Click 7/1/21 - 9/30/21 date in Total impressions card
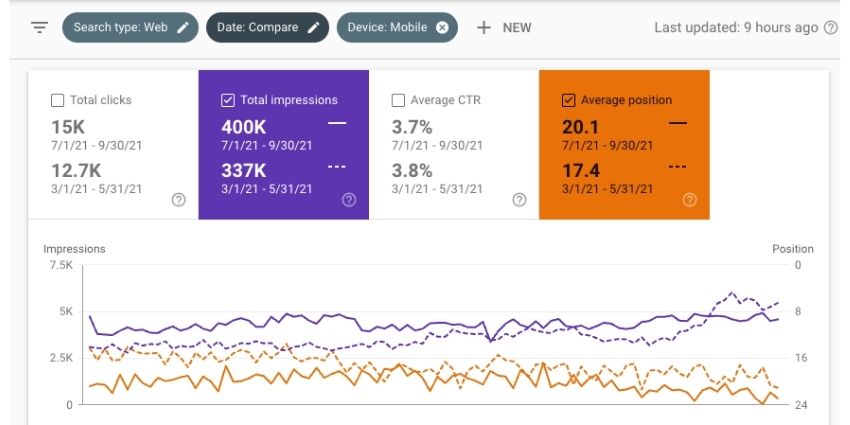Viewport: 850px width, 425px height. click(x=267, y=146)
